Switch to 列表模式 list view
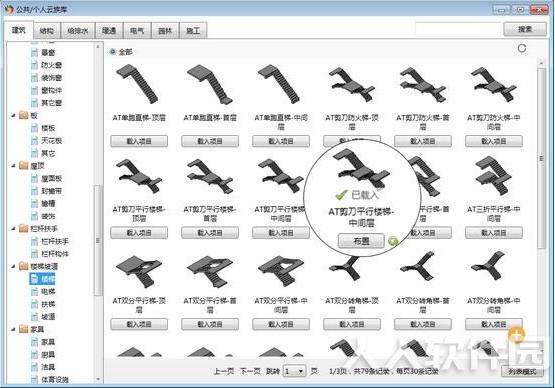 [522, 371]
